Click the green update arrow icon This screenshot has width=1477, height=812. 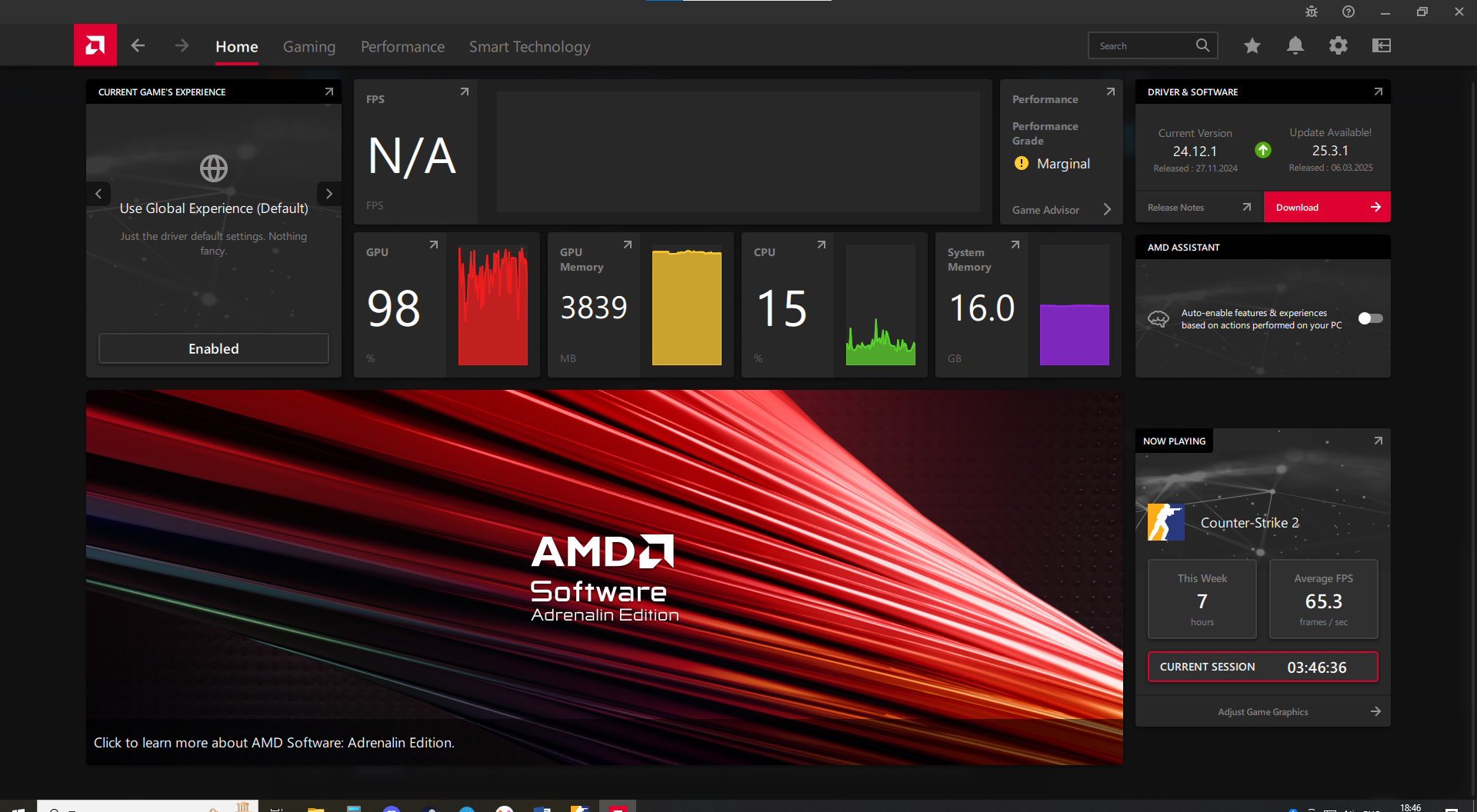pyautogui.click(x=1263, y=150)
